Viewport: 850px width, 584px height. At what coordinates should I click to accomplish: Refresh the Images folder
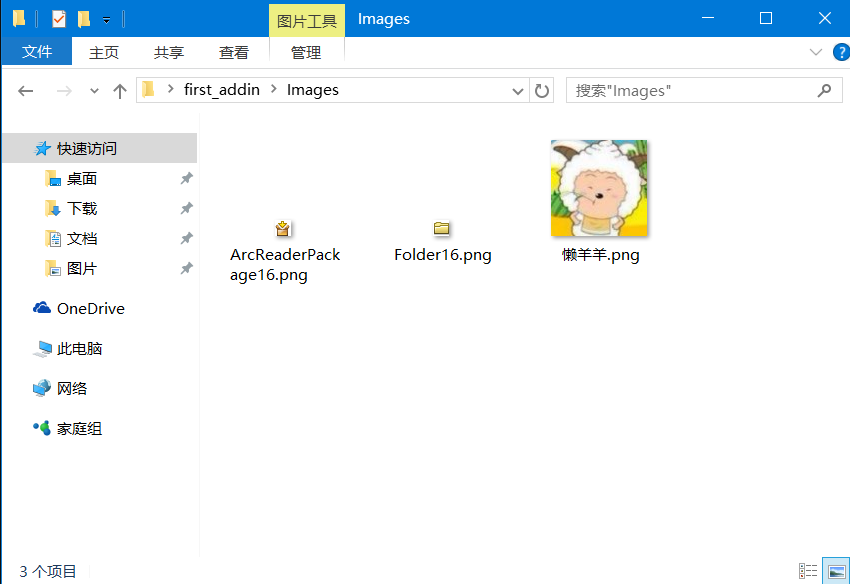click(542, 91)
